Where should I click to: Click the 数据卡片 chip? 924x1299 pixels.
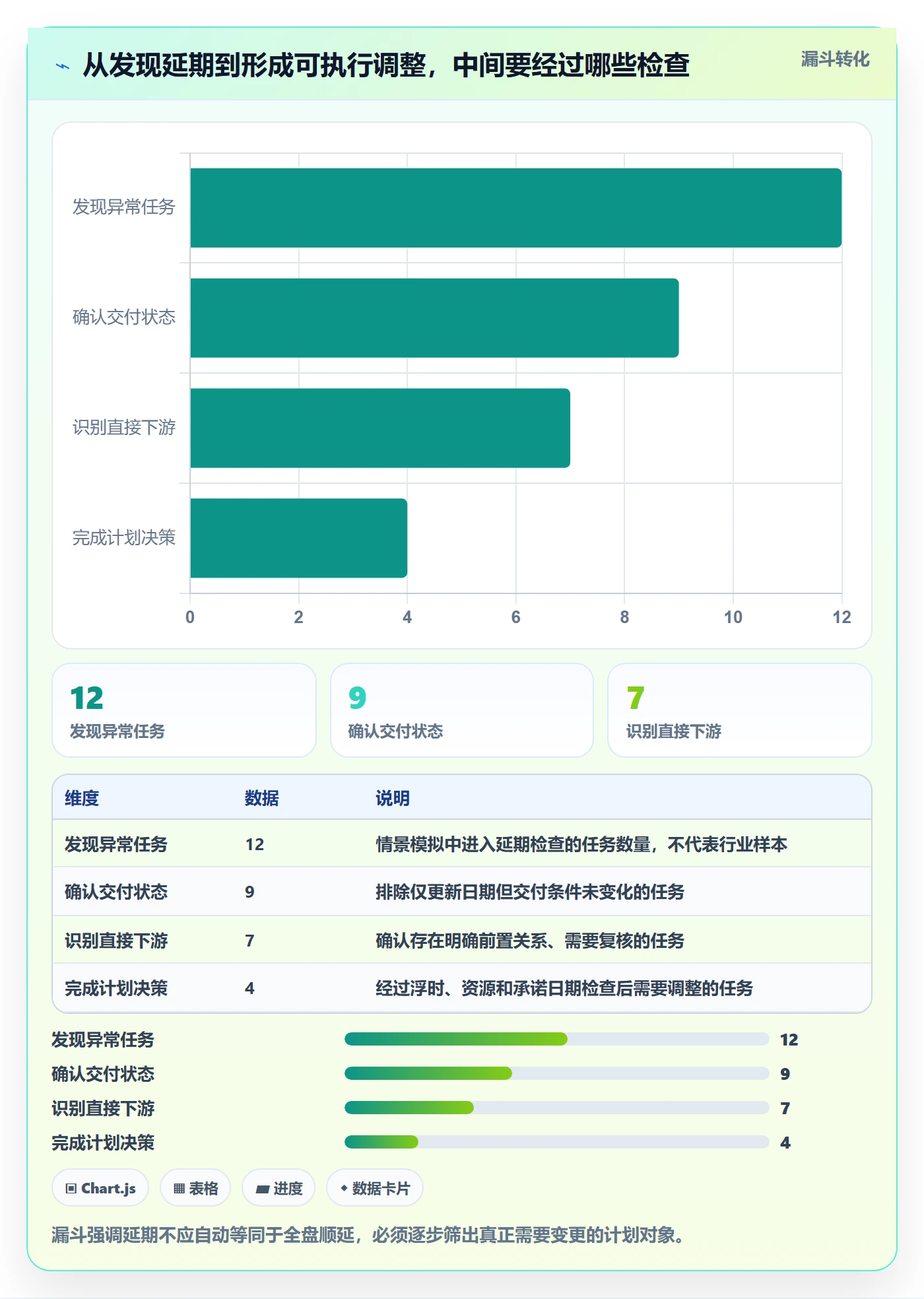click(x=375, y=1188)
